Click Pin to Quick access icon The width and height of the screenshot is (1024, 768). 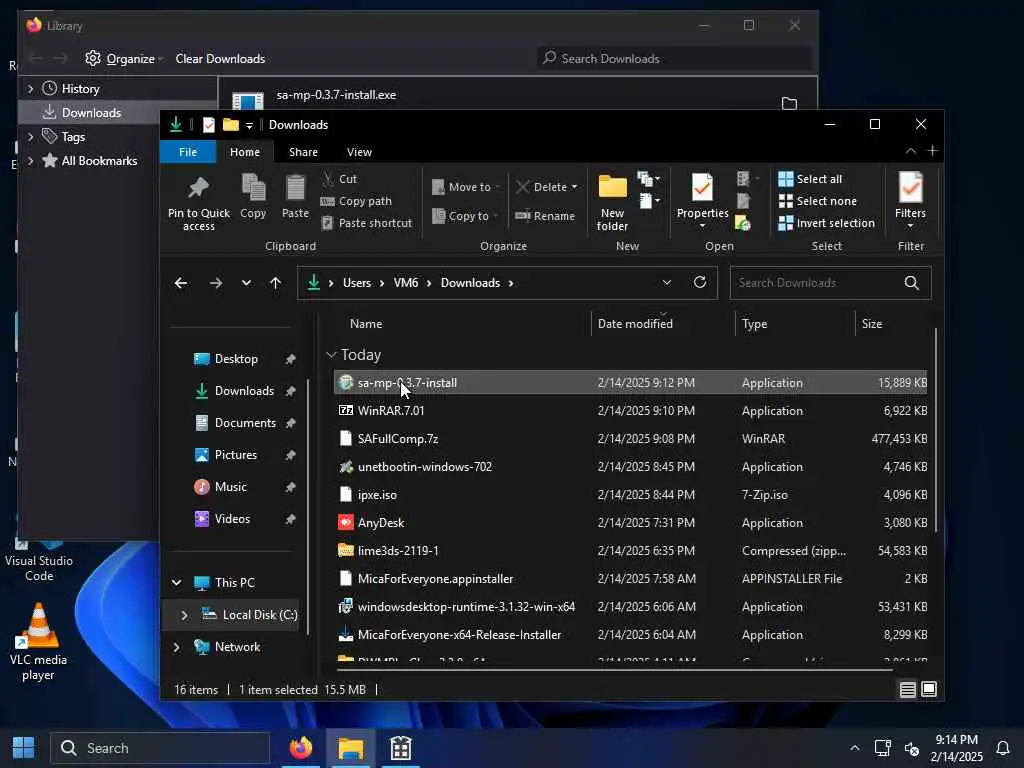tap(199, 188)
